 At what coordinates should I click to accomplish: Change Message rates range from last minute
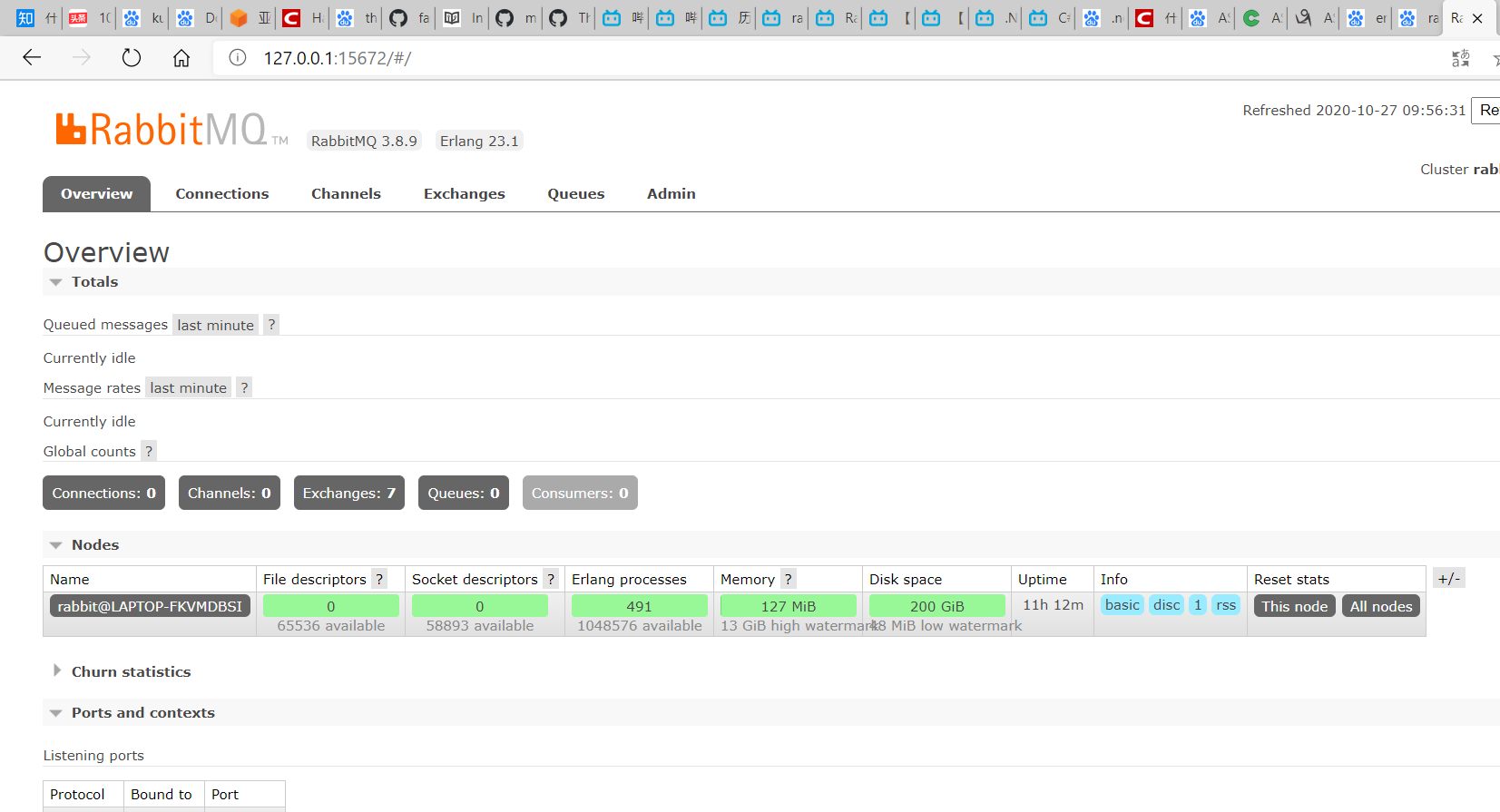pos(189,387)
